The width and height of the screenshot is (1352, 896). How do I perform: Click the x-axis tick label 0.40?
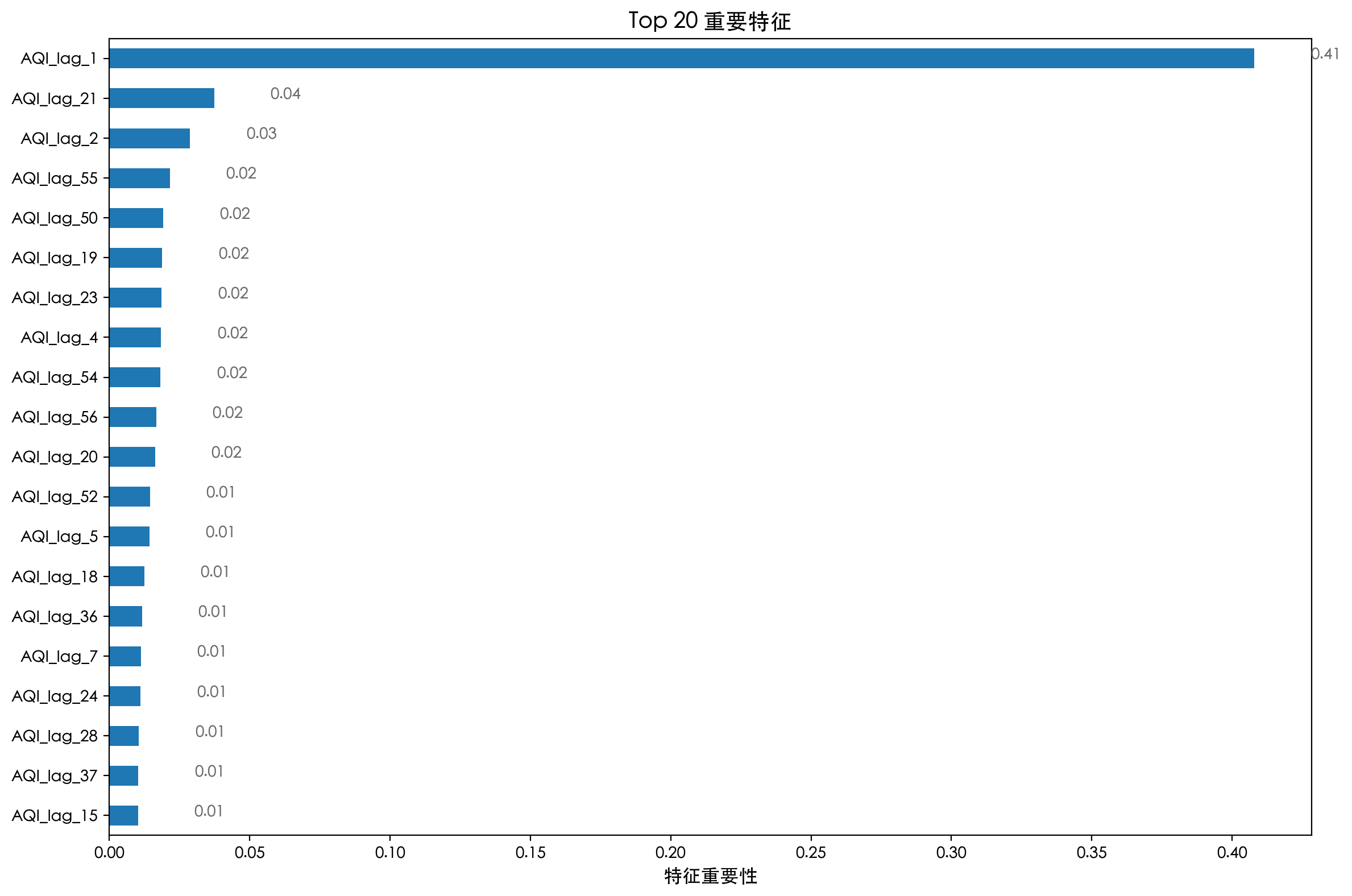click(1232, 853)
